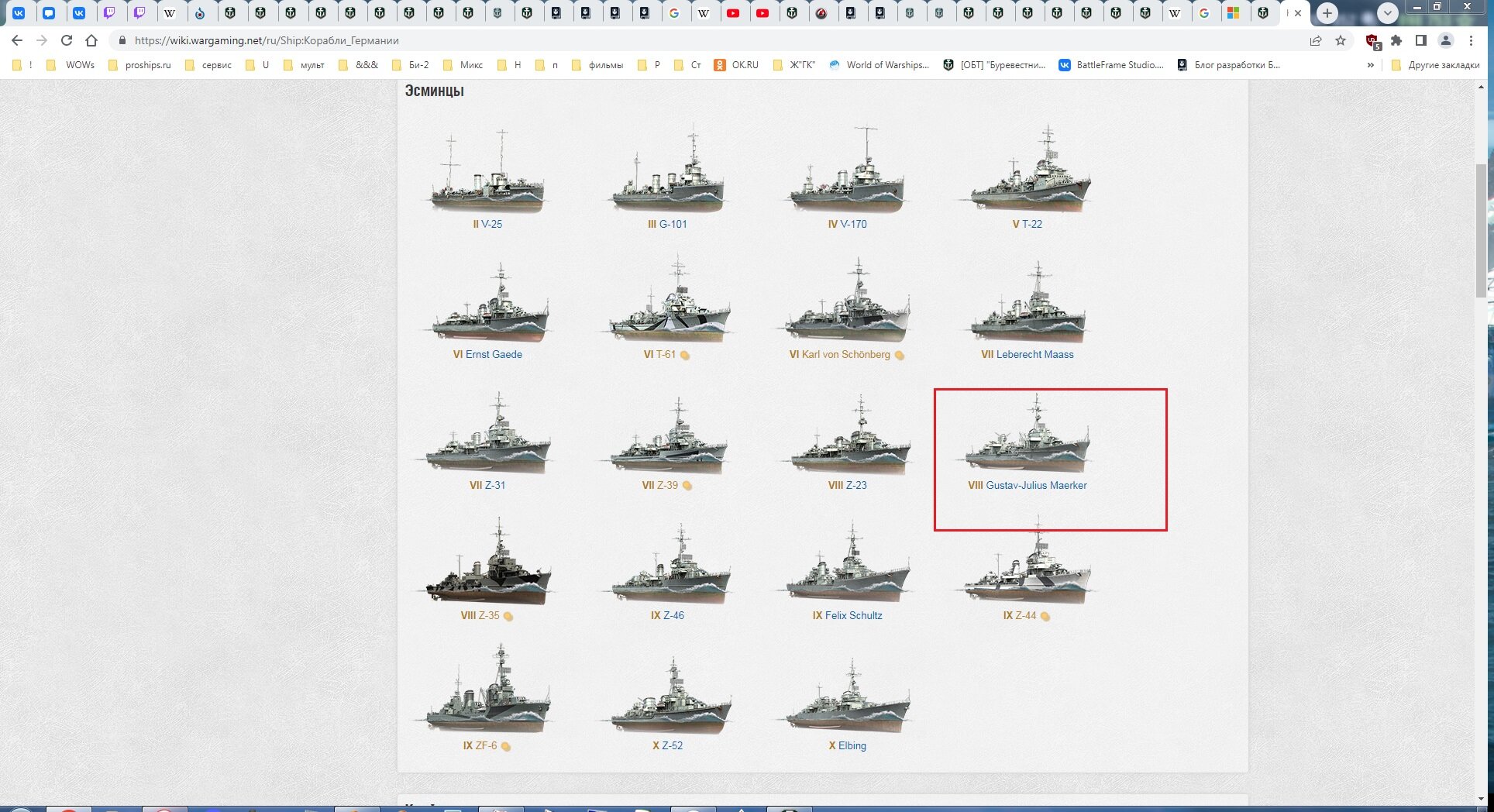Bookmark this page with star icon
This screenshot has height=812, width=1494.
point(1341,40)
